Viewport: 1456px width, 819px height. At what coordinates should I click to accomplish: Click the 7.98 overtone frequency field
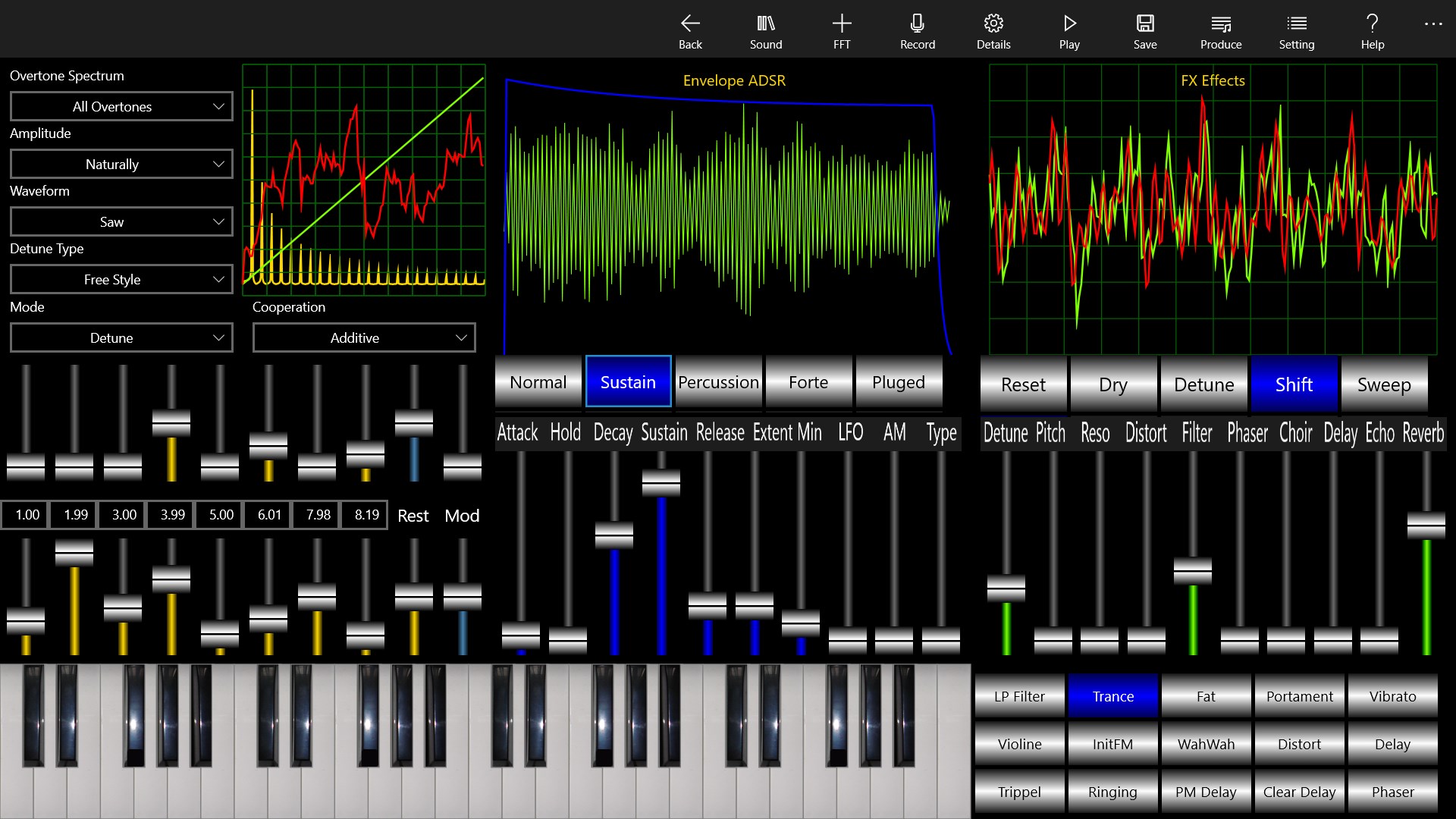pos(318,515)
